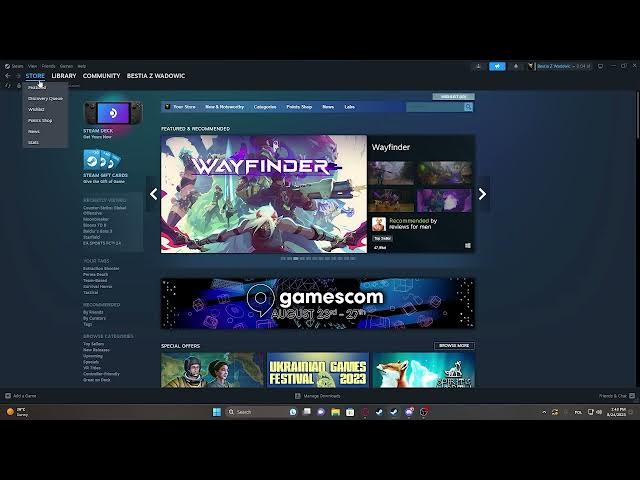Screen dimensions: 640x480
Task: Open the Wayfinder featured banner image
Action: click(264, 194)
